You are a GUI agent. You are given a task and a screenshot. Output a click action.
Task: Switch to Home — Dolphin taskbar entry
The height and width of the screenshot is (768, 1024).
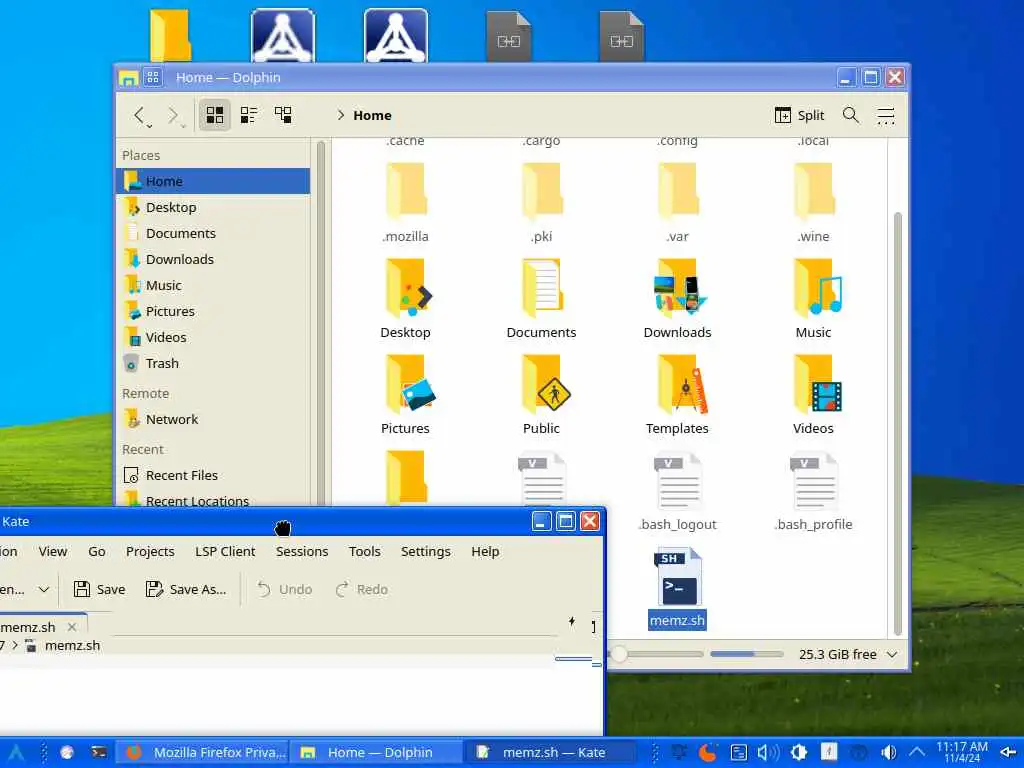(377, 752)
